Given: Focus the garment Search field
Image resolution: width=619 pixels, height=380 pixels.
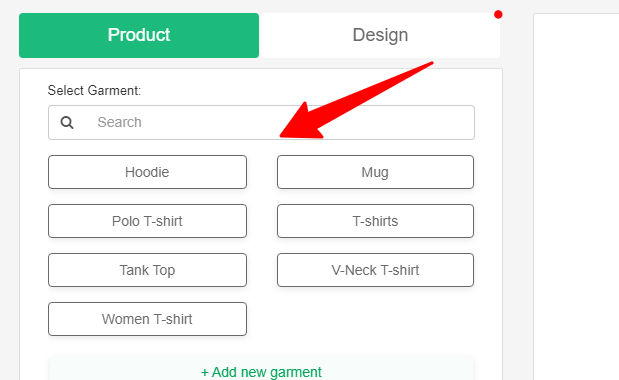Looking at the screenshot, I should point(261,122).
